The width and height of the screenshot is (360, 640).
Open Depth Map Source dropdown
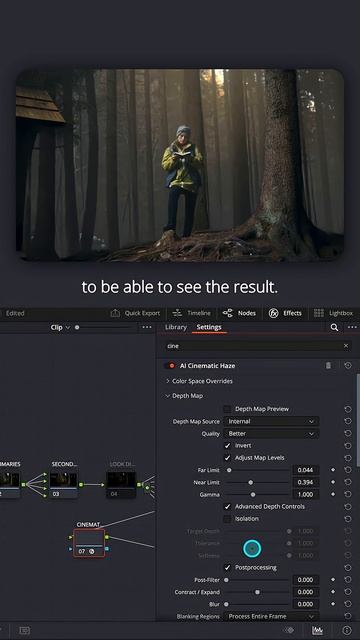click(x=271, y=421)
